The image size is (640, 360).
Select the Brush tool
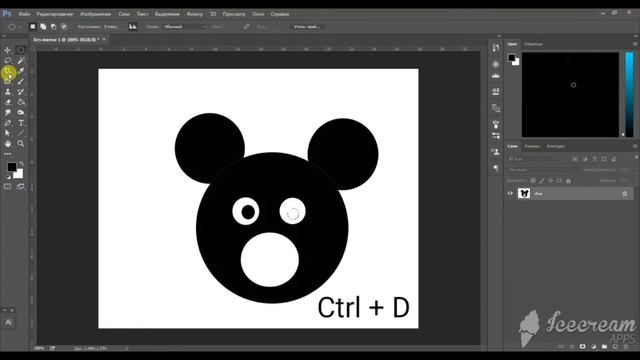(20, 81)
